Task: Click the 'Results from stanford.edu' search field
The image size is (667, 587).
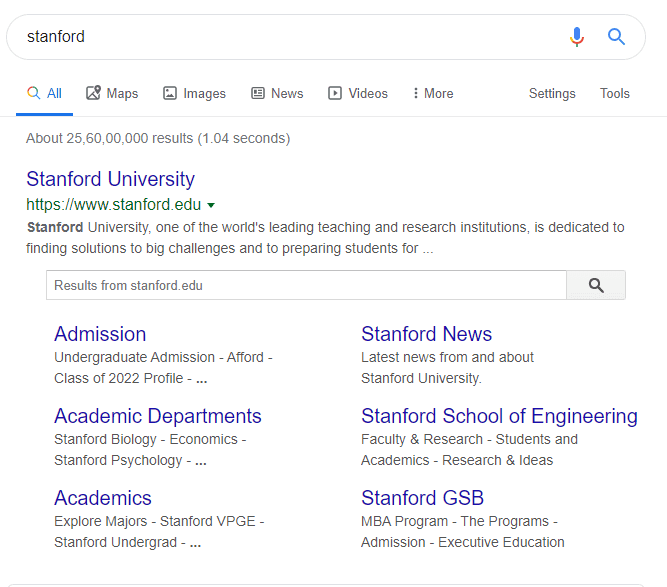Action: click(305, 285)
